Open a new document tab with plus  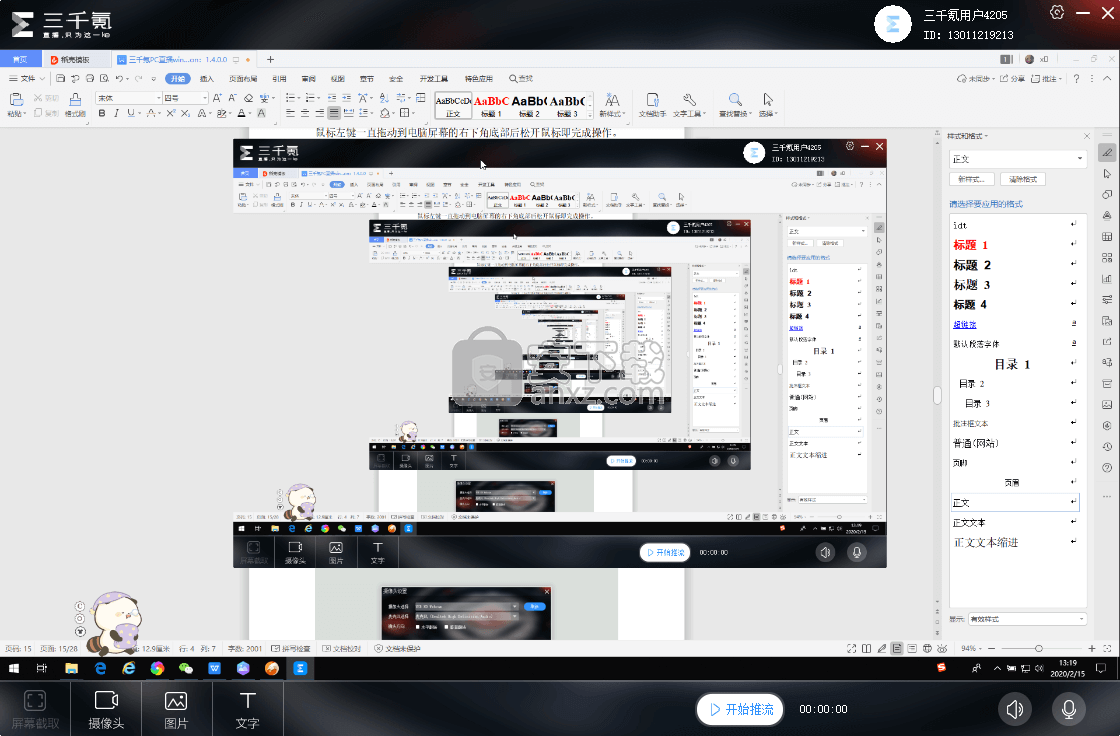coord(270,59)
